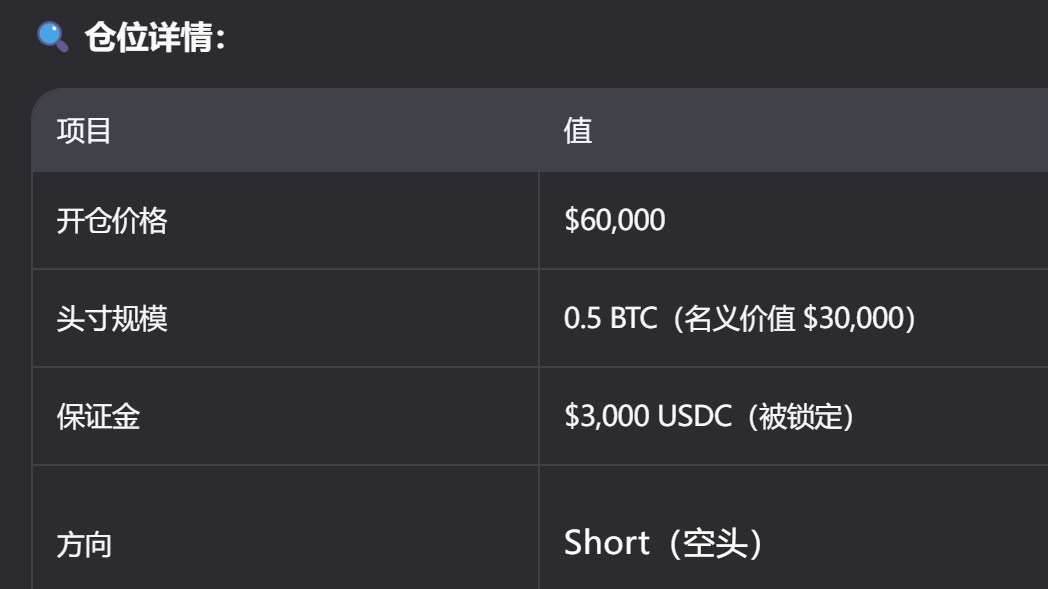Select the 头寸规模 row label
The width and height of the screenshot is (1048, 589).
click(111, 319)
